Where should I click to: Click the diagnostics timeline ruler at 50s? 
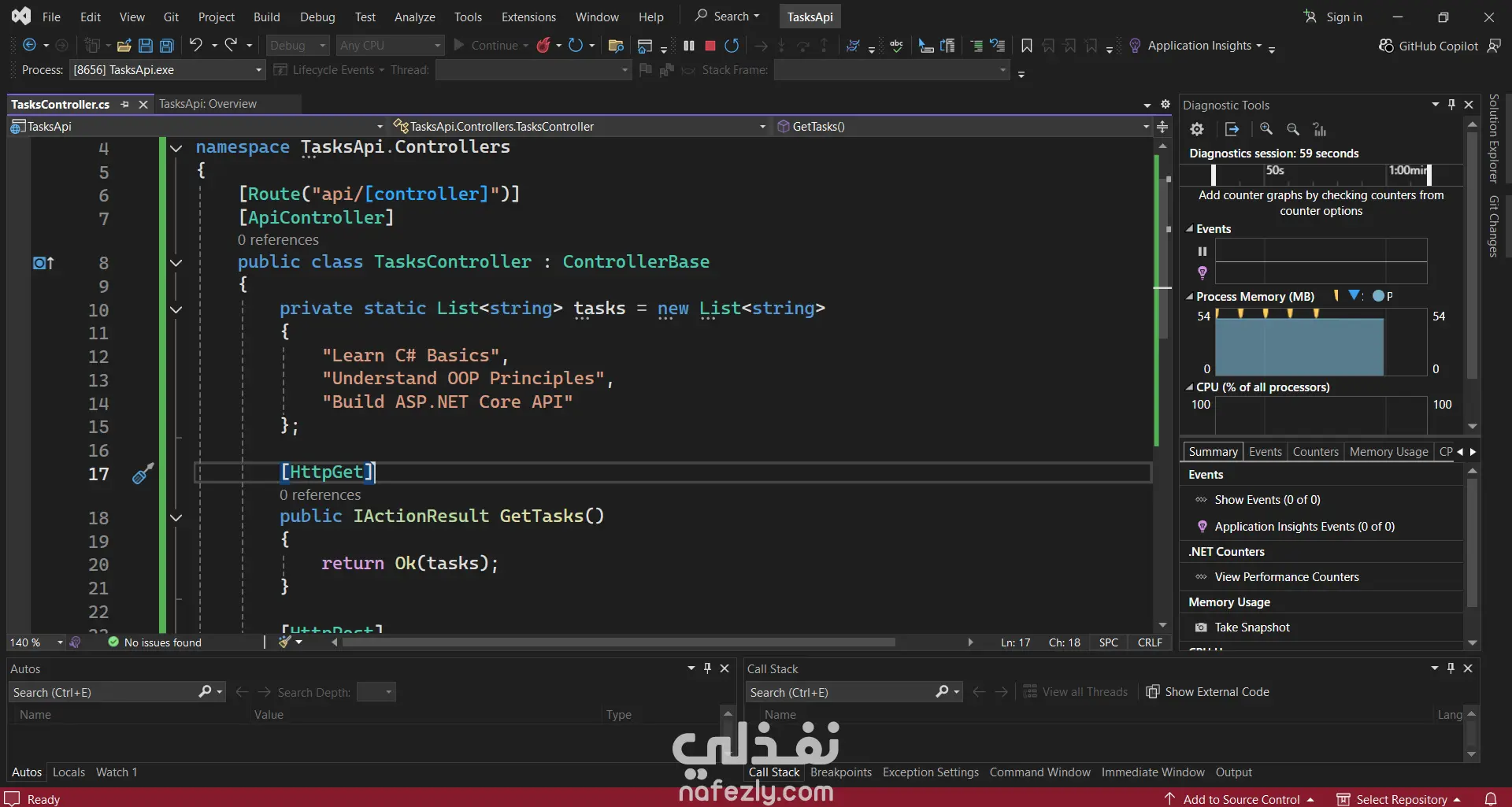tap(1275, 171)
